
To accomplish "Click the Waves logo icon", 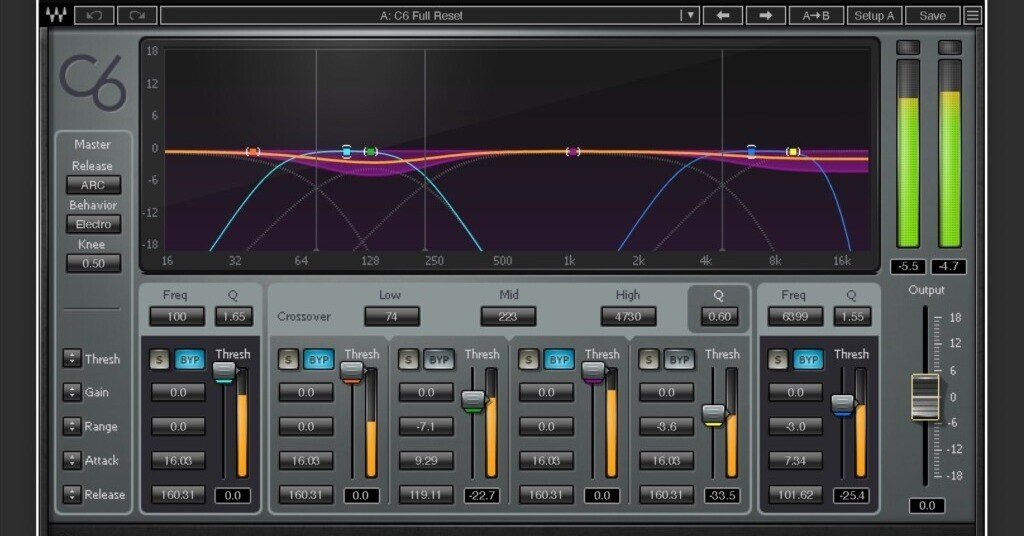I will click(56, 15).
